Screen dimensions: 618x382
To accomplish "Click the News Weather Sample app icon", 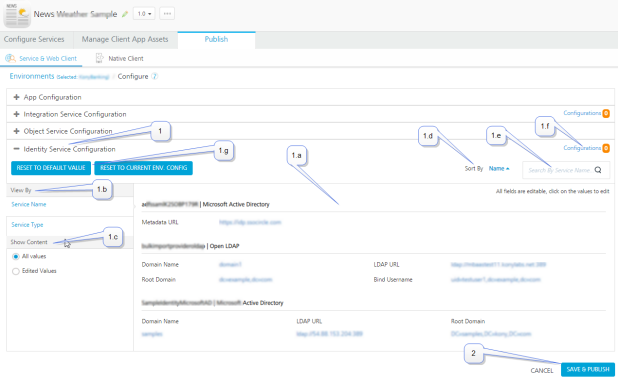I will click(x=17, y=15).
